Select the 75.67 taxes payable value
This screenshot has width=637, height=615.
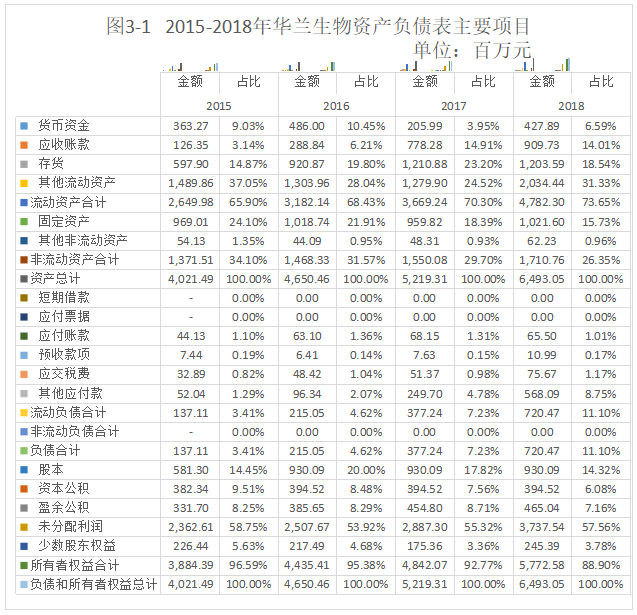click(542, 374)
